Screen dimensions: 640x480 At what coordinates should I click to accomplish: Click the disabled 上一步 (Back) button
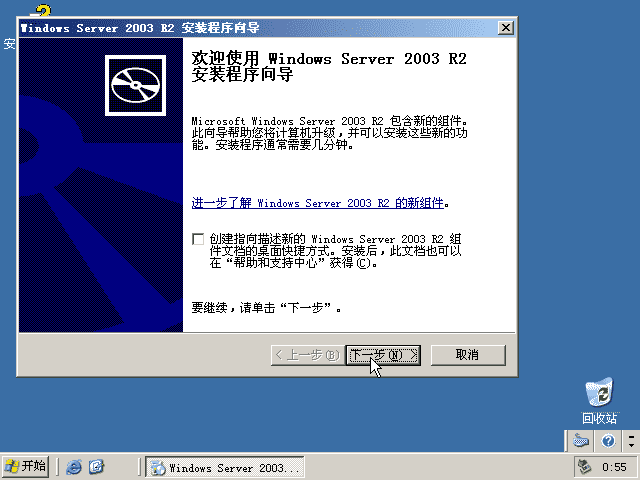[306, 355]
